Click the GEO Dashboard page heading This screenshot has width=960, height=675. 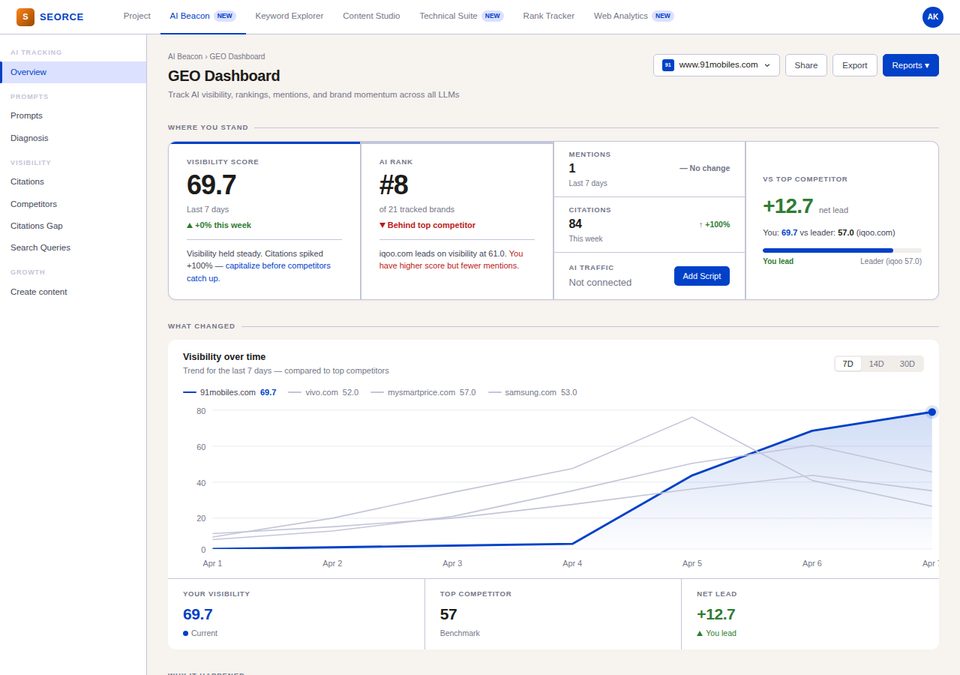223,76
